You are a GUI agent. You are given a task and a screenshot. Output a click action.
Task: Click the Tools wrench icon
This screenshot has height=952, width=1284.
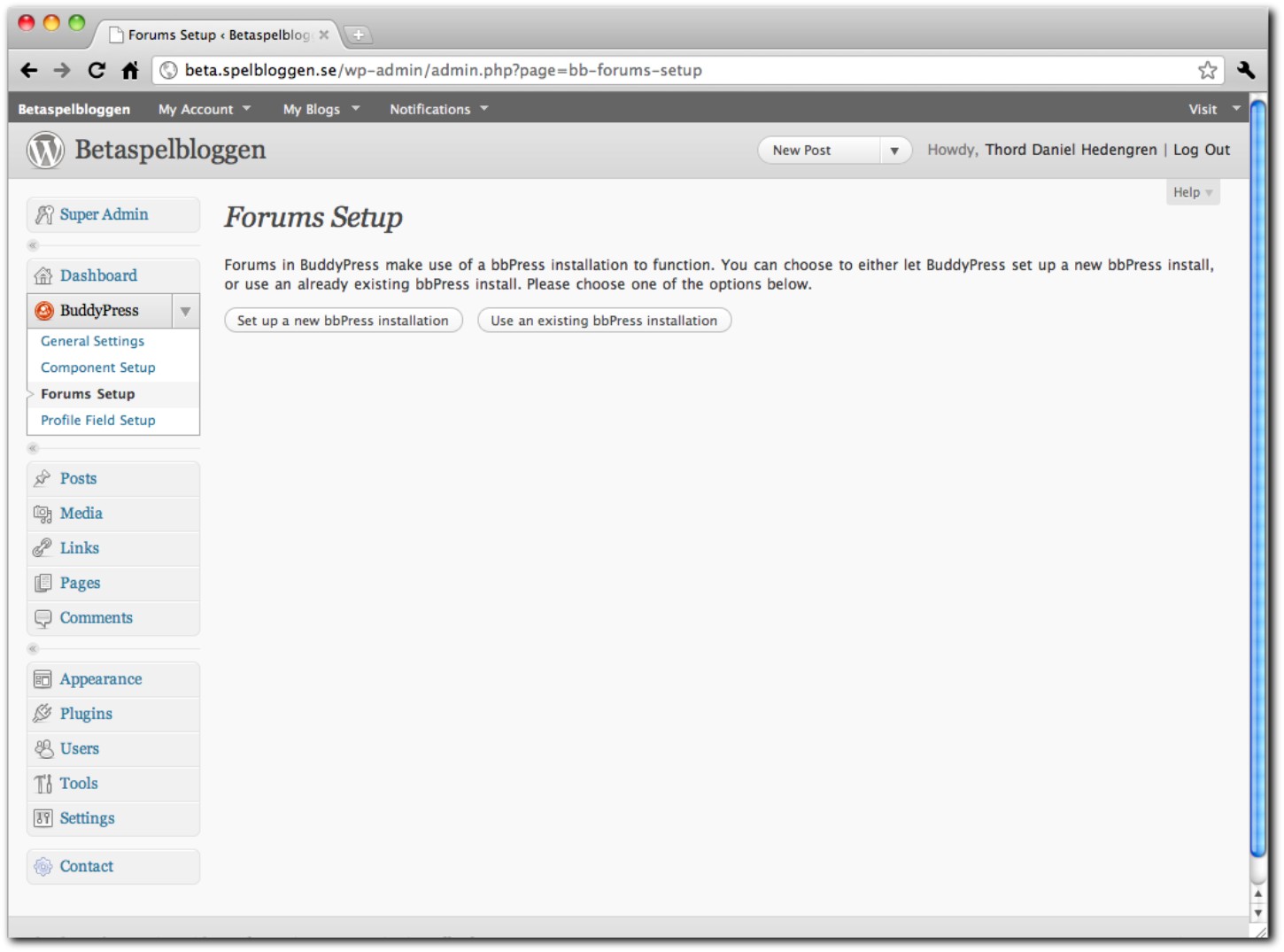click(43, 784)
